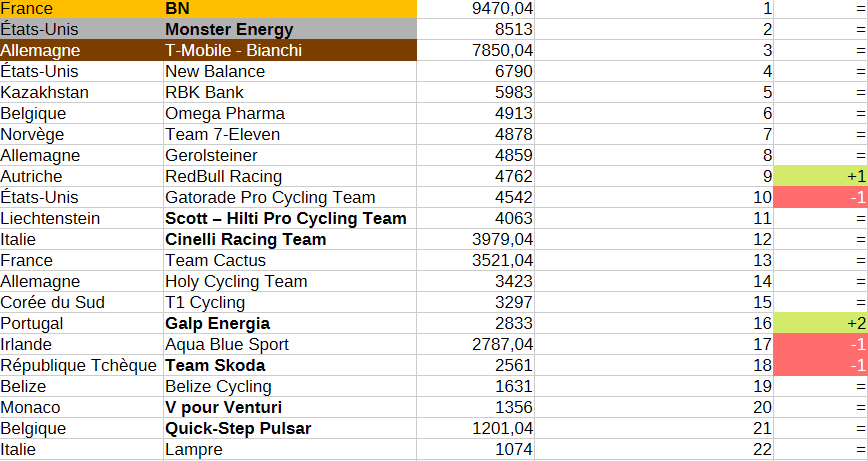868x461 pixels.
Task: Select the T1 Cycling cell
Action: (x=290, y=302)
